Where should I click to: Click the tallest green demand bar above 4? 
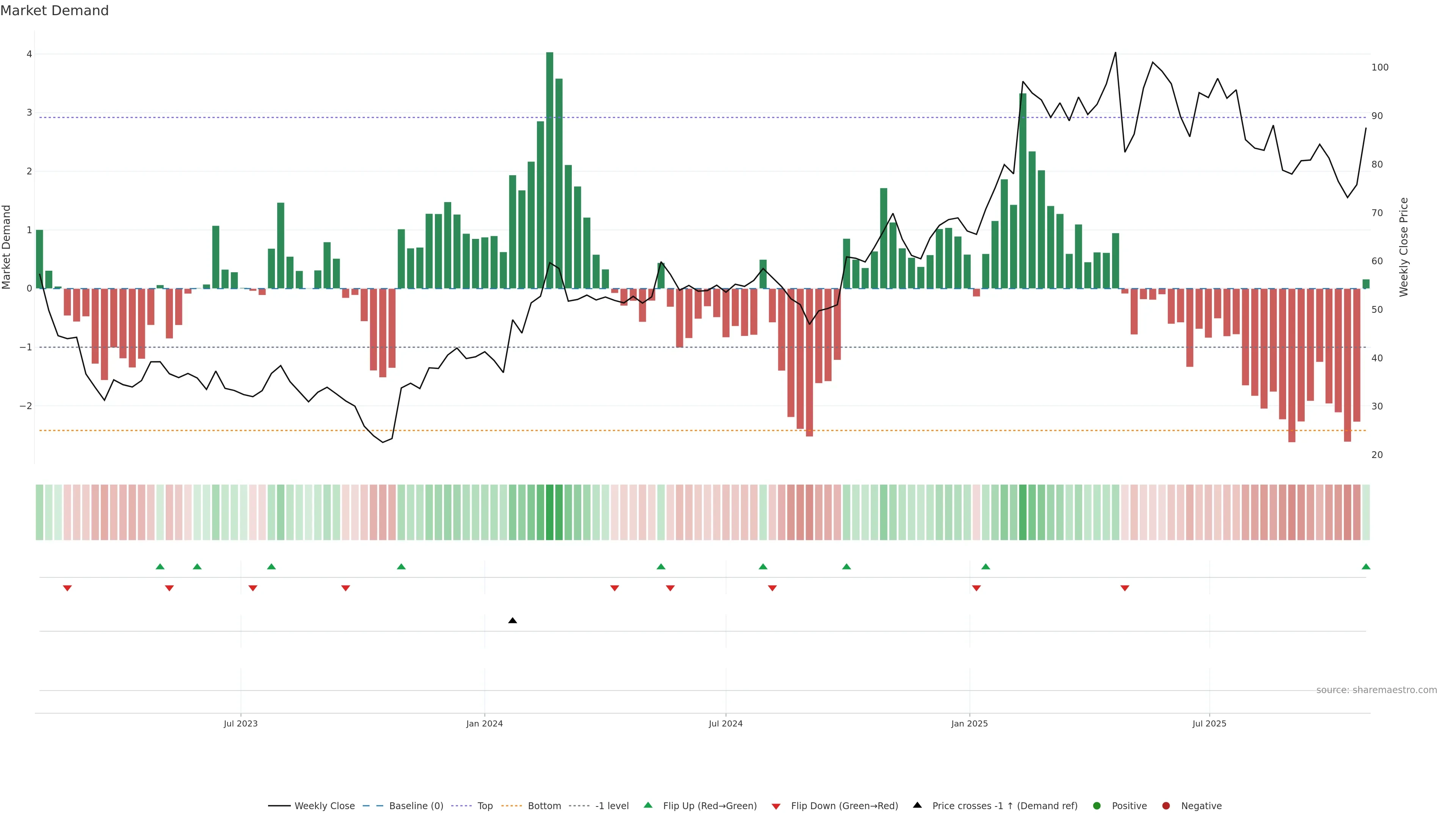(x=549, y=169)
